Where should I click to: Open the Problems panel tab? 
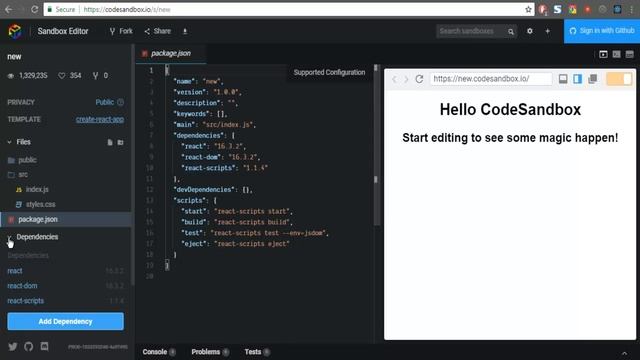210,352
